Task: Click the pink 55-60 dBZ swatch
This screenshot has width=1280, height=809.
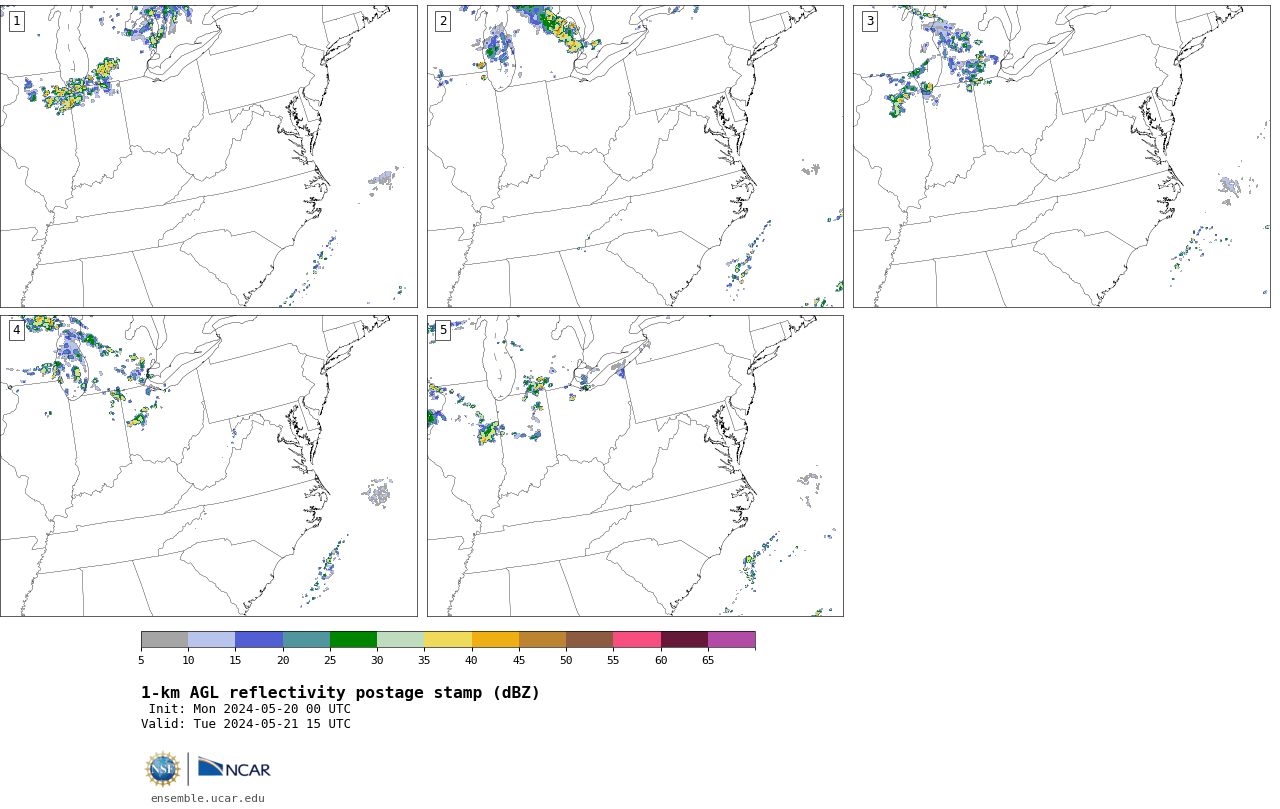Action: point(637,640)
